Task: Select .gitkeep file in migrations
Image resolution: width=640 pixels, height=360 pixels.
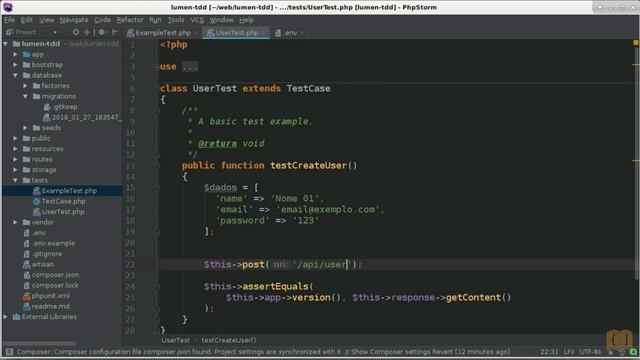Action: [x=60, y=107]
